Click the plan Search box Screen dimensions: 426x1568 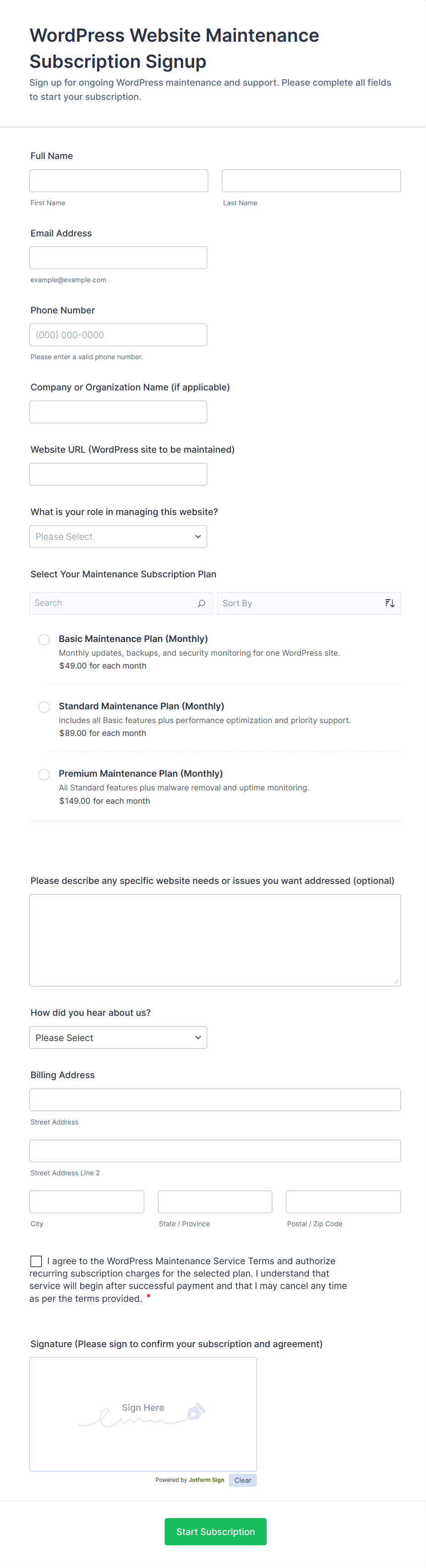pos(113,603)
